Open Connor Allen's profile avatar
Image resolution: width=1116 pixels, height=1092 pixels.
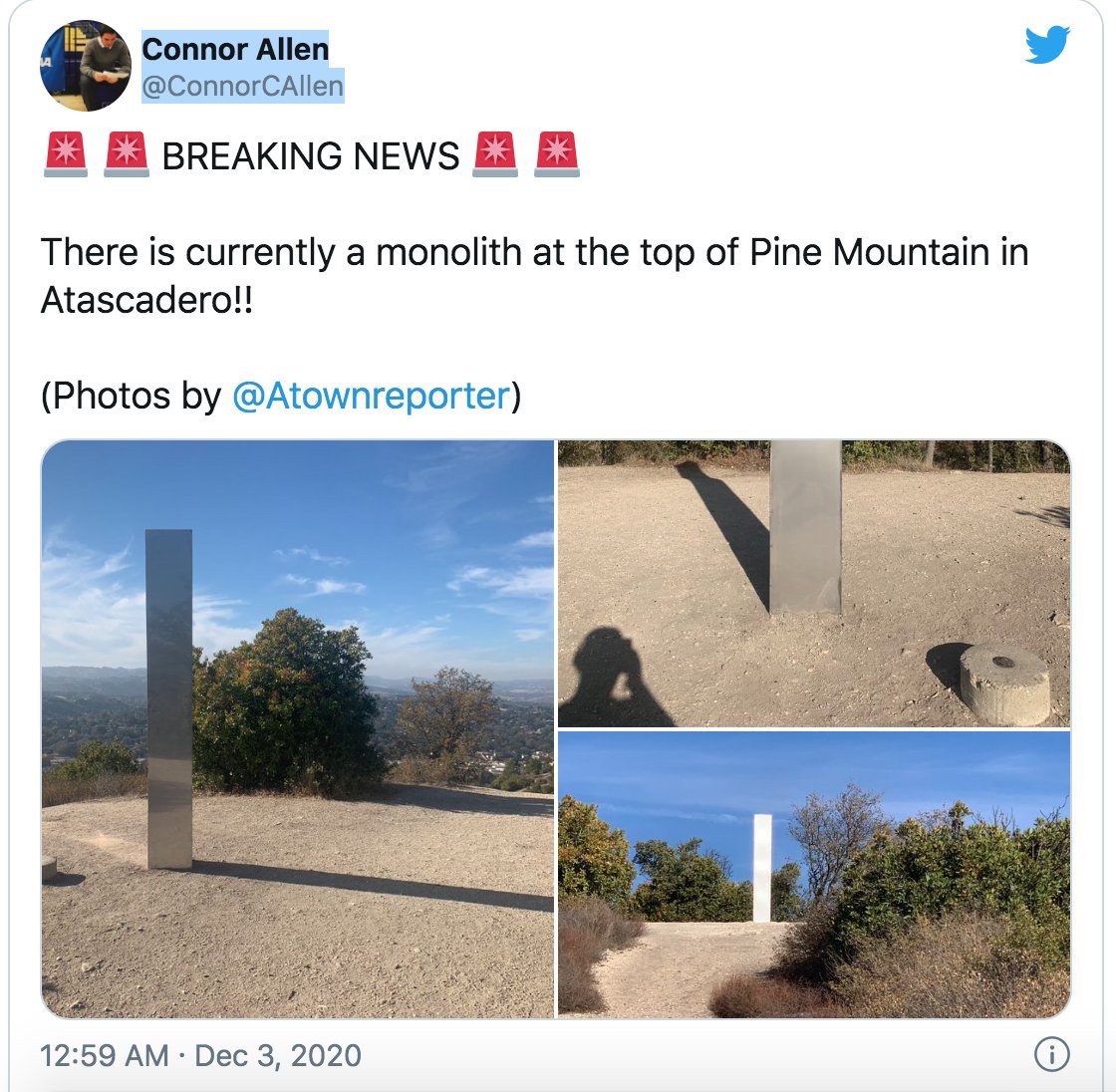[86, 66]
